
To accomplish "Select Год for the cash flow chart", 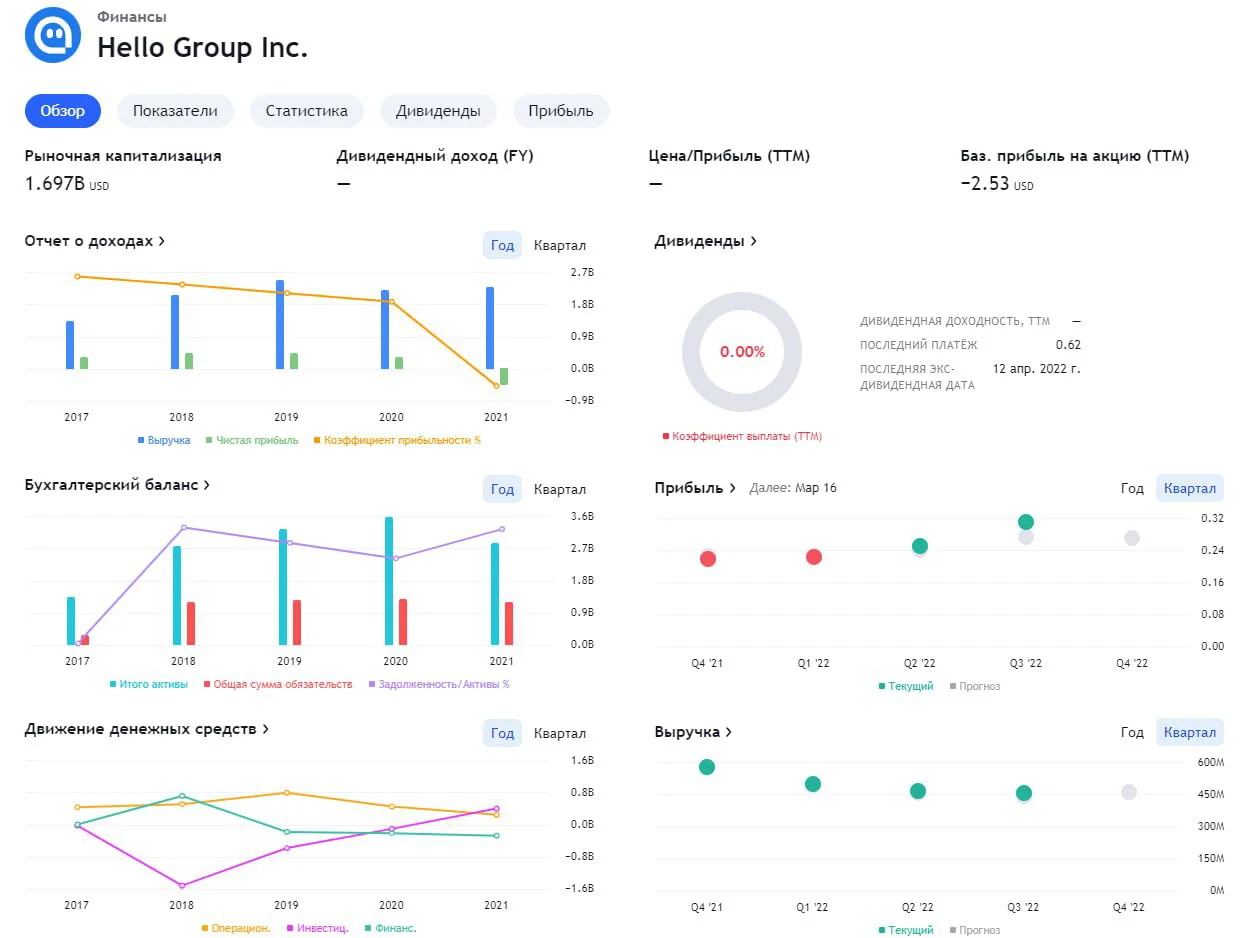I will [x=503, y=733].
